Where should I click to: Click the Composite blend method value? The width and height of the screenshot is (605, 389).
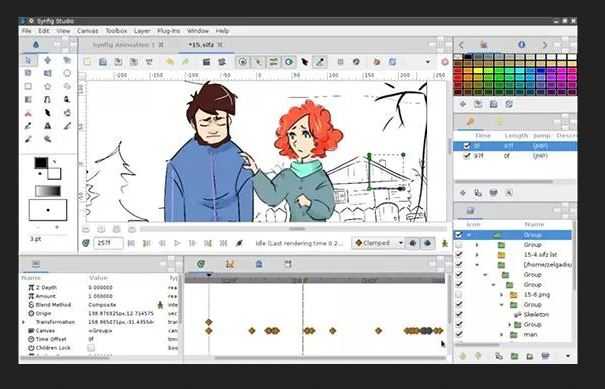pos(102,304)
